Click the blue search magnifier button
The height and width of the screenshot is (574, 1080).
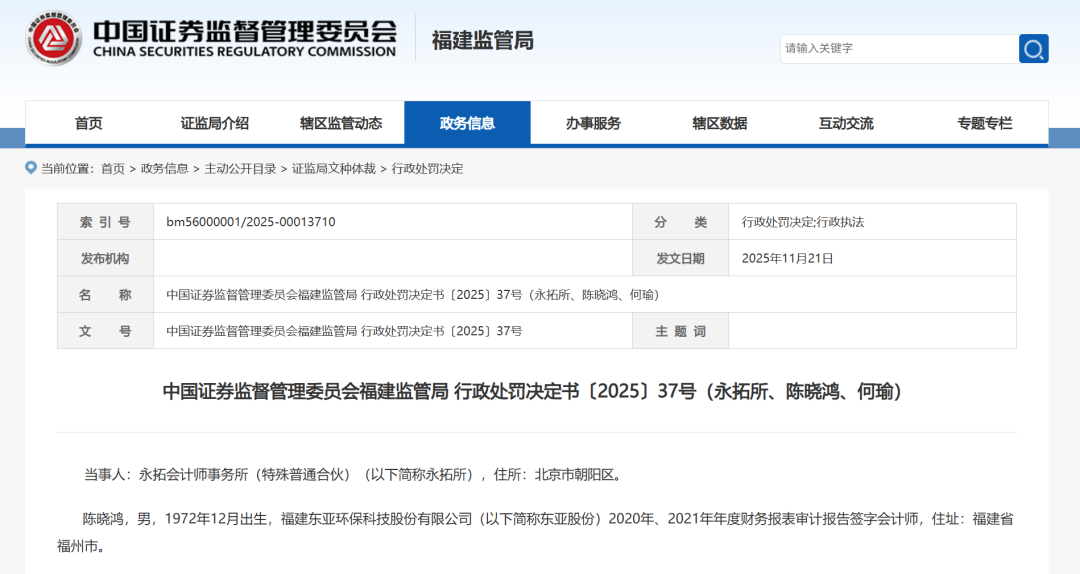(1033, 49)
